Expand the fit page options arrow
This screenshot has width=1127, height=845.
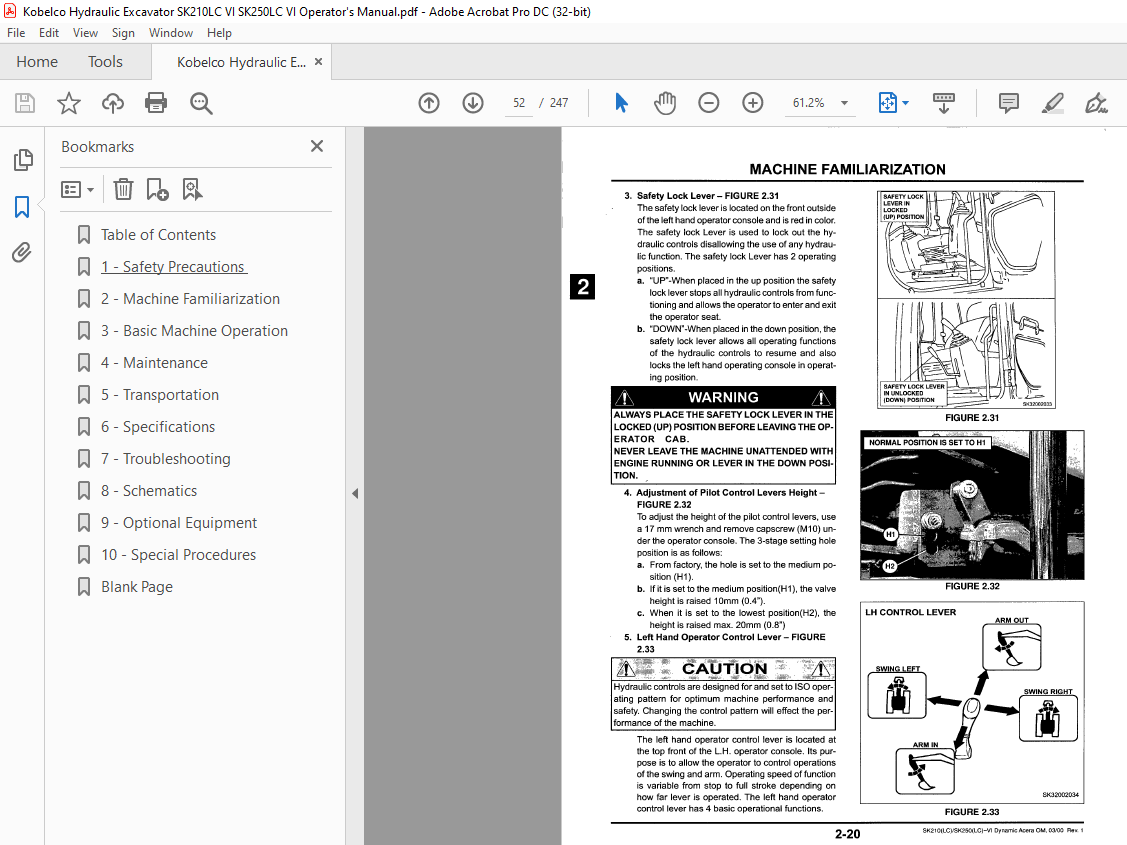click(906, 103)
